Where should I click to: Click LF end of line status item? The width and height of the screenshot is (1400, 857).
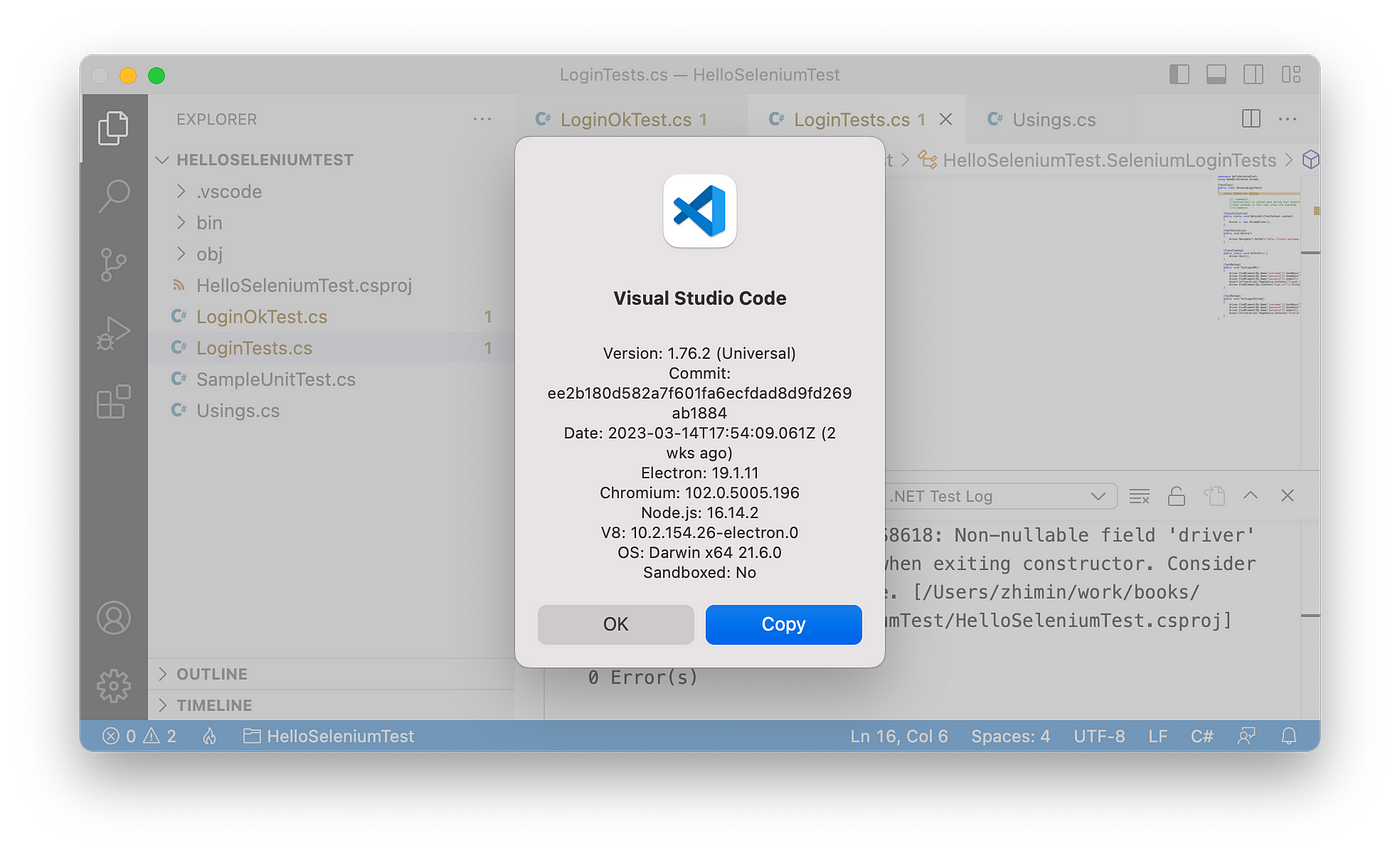pos(1157,736)
